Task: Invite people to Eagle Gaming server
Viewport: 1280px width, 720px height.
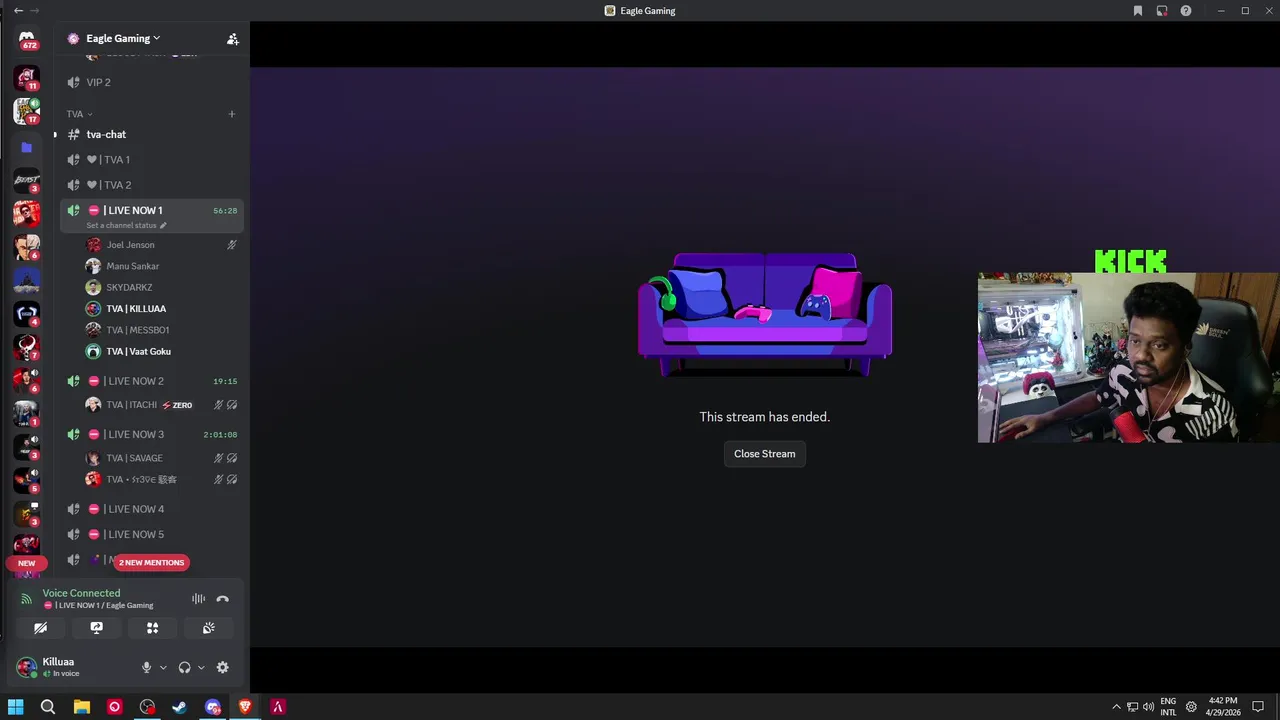Action: point(232,39)
